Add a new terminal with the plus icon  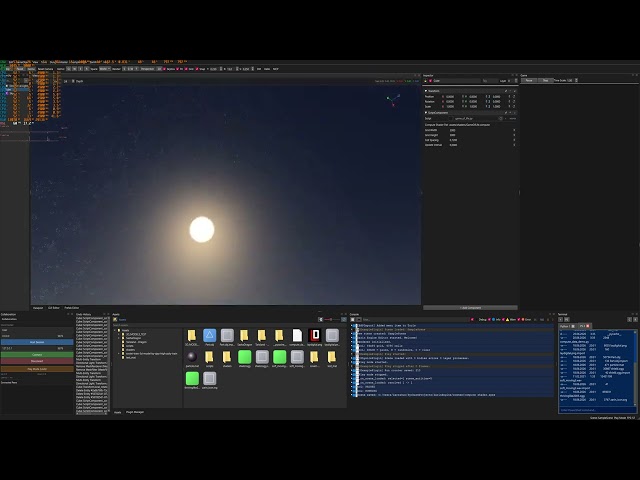coord(560,320)
